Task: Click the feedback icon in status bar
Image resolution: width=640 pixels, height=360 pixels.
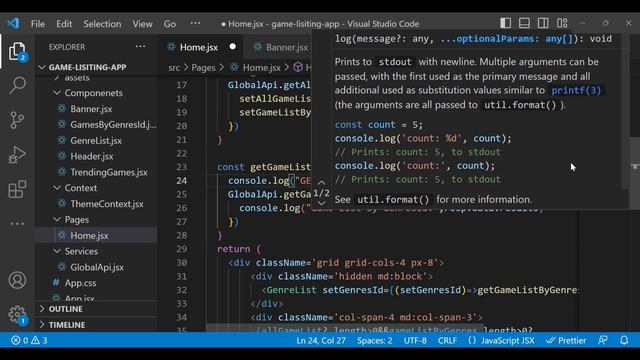Action: (602, 340)
